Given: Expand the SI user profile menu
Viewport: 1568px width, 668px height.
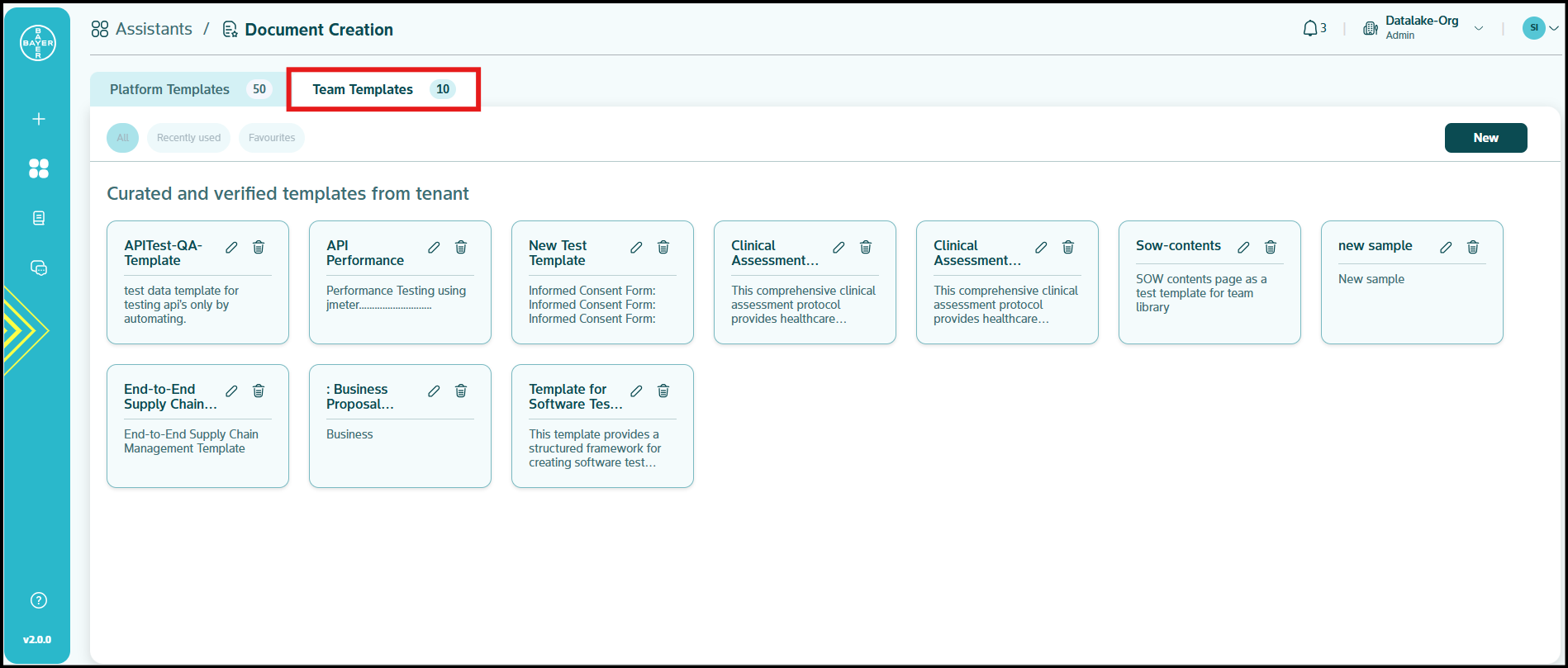Looking at the screenshot, I should pos(1541,28).
